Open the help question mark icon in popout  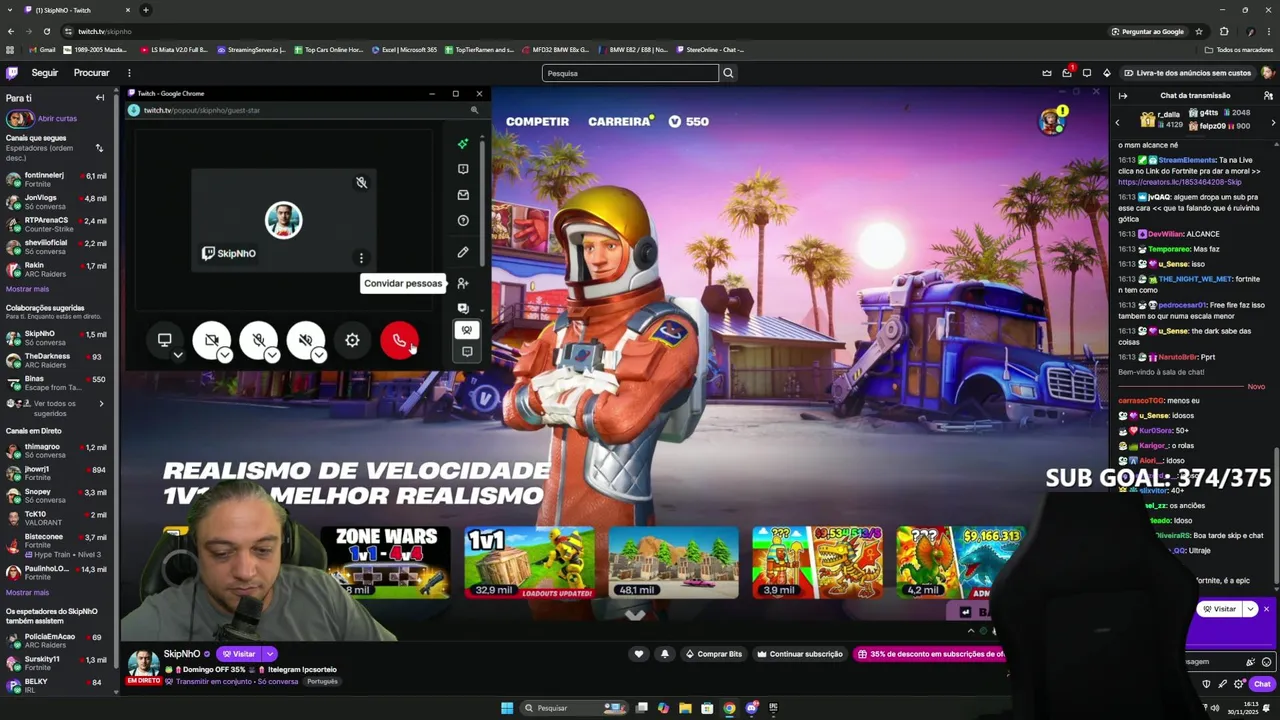click(x=463, y=221)
